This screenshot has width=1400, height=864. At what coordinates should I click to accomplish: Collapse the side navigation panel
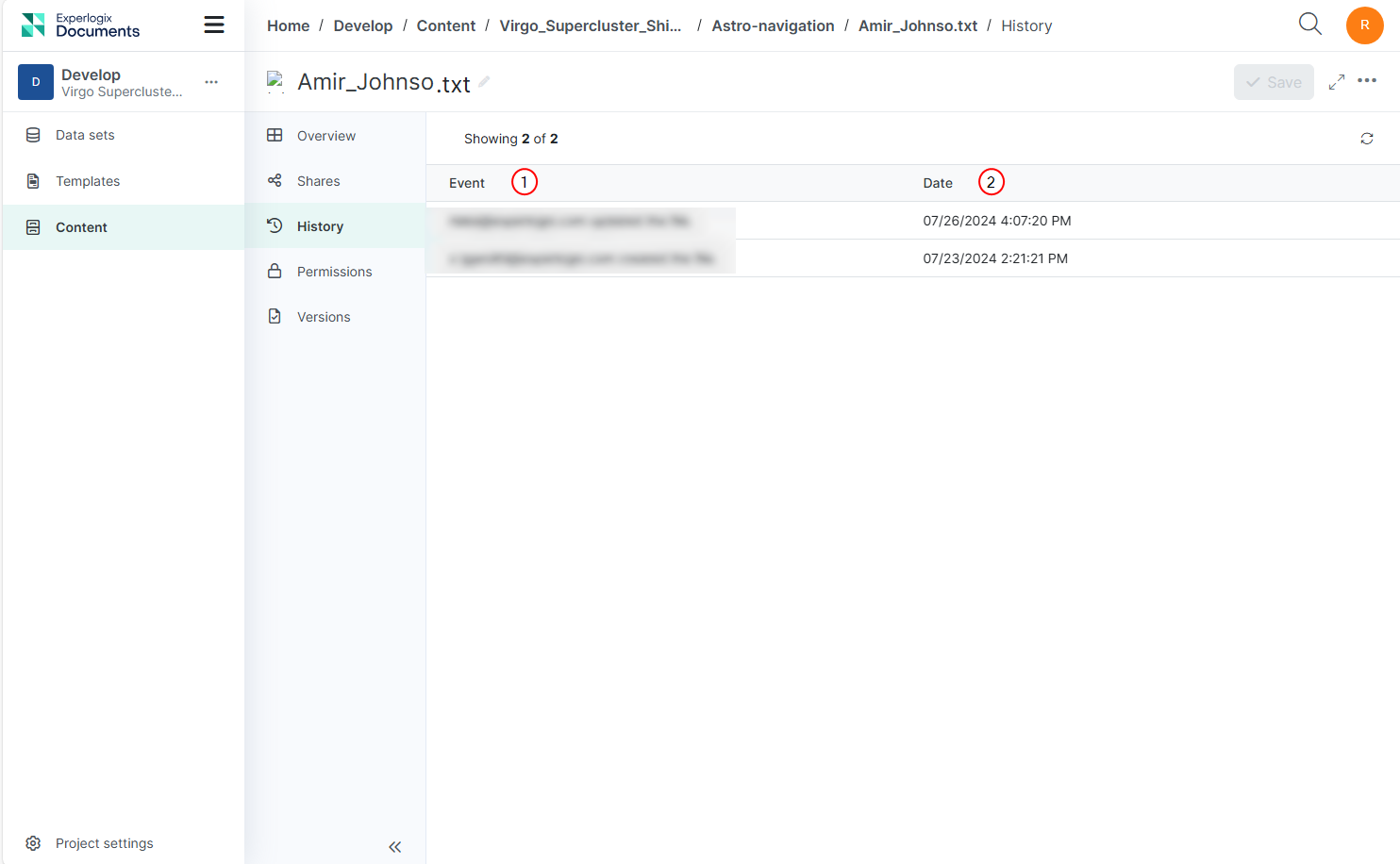[394, 847]
